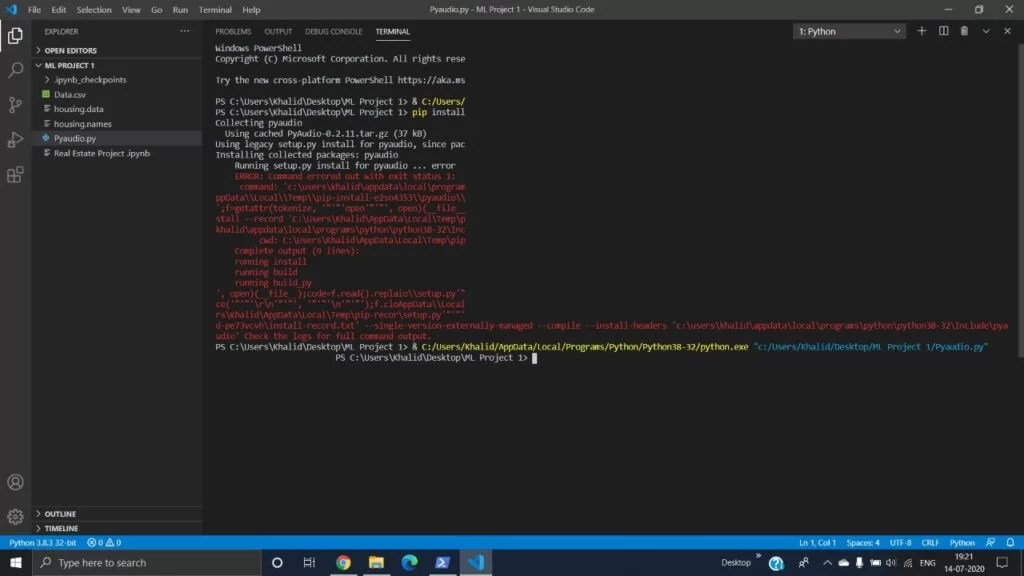The height and width of the screenshot is (576, 1024).
Task: Split the terminal pane
Action: pyautogui.click(x=941, y=31)
